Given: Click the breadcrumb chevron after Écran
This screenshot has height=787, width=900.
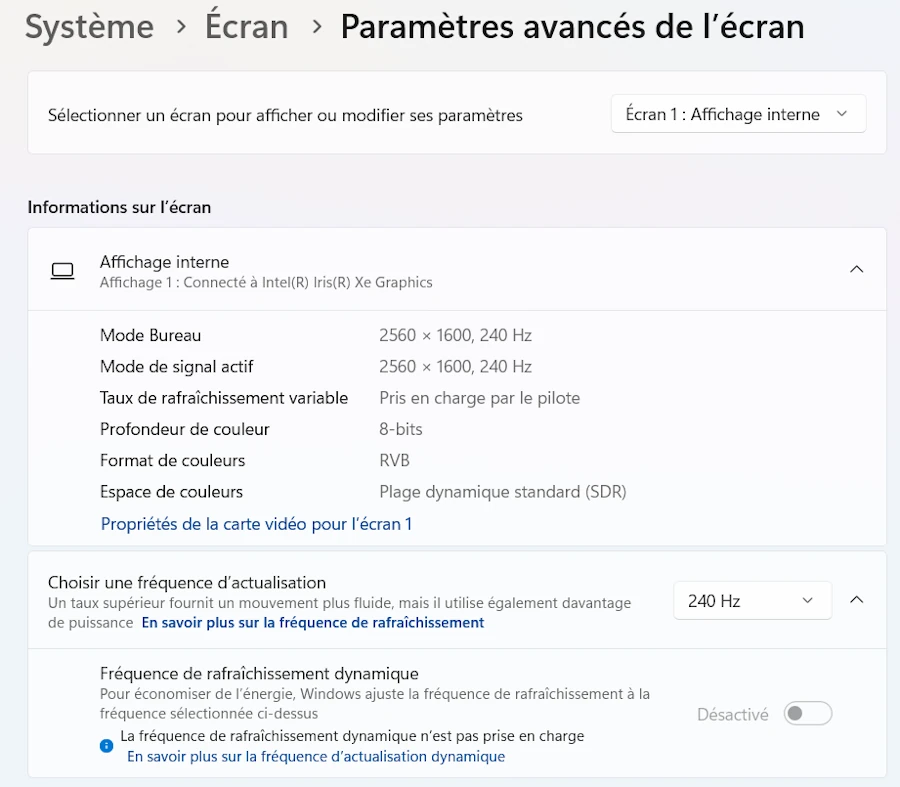Looking at the screenshot, I should pos(317,27).
